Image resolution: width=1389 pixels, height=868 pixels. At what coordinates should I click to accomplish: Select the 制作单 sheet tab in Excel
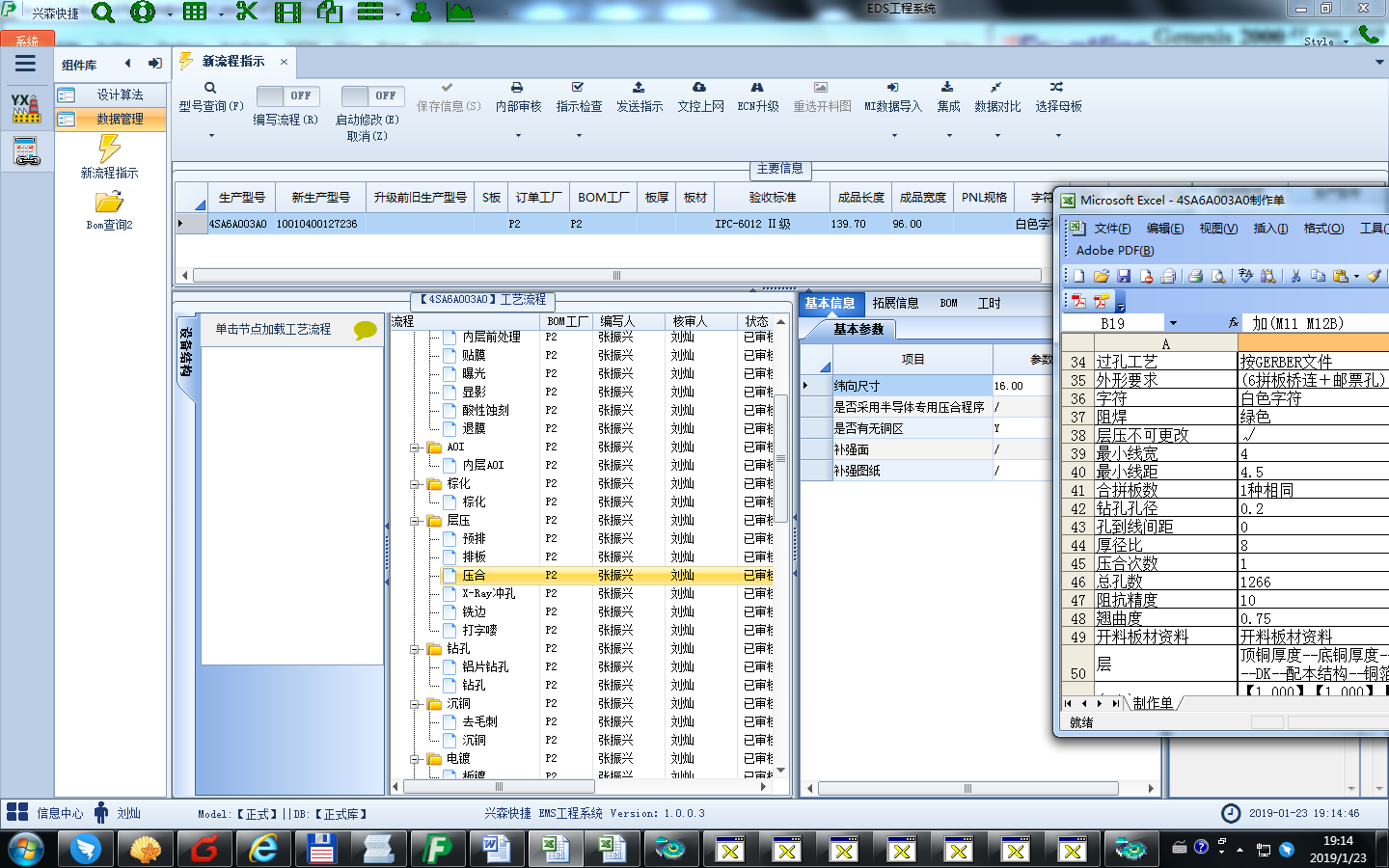pyautogui.click(x=1153, y=703)
